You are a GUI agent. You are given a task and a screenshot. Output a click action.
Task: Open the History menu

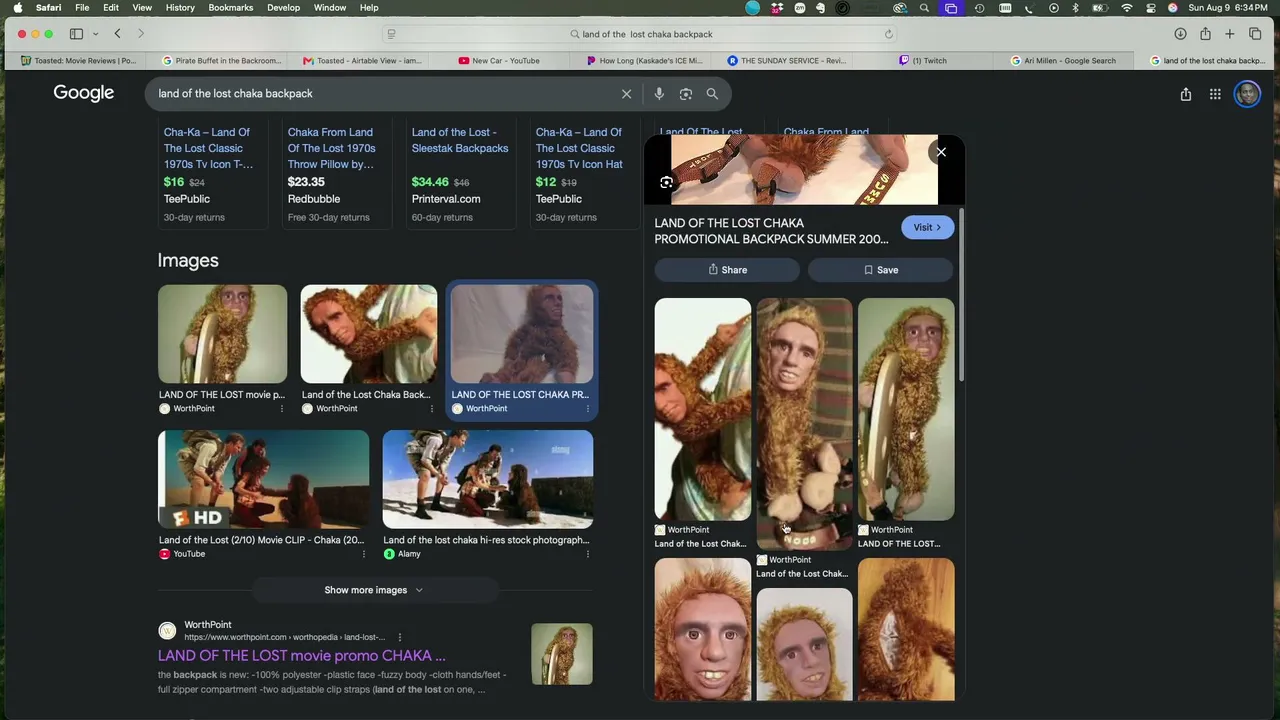tap(180, 8)
